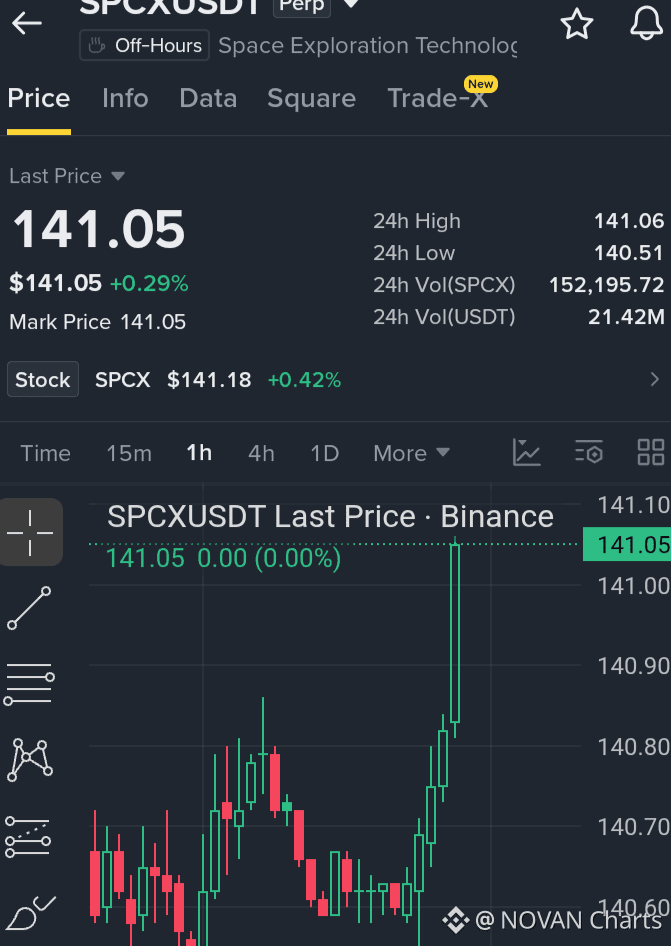This screenshot has width=671, height=946.
Task: Tap the 24h Vol(USDT) value 21.42M
Action: click(626, 317)
